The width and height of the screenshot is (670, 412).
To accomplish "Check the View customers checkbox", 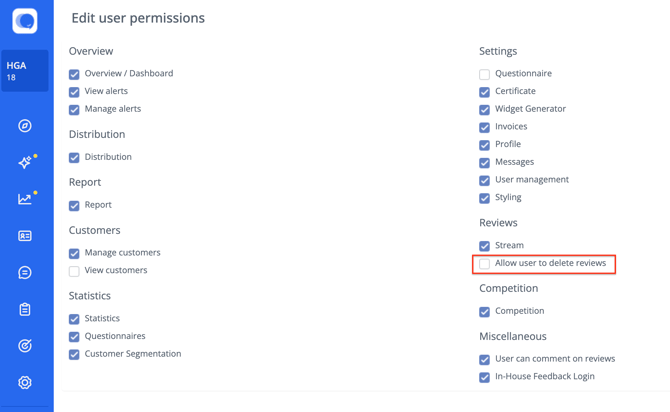I will point(74,271).
